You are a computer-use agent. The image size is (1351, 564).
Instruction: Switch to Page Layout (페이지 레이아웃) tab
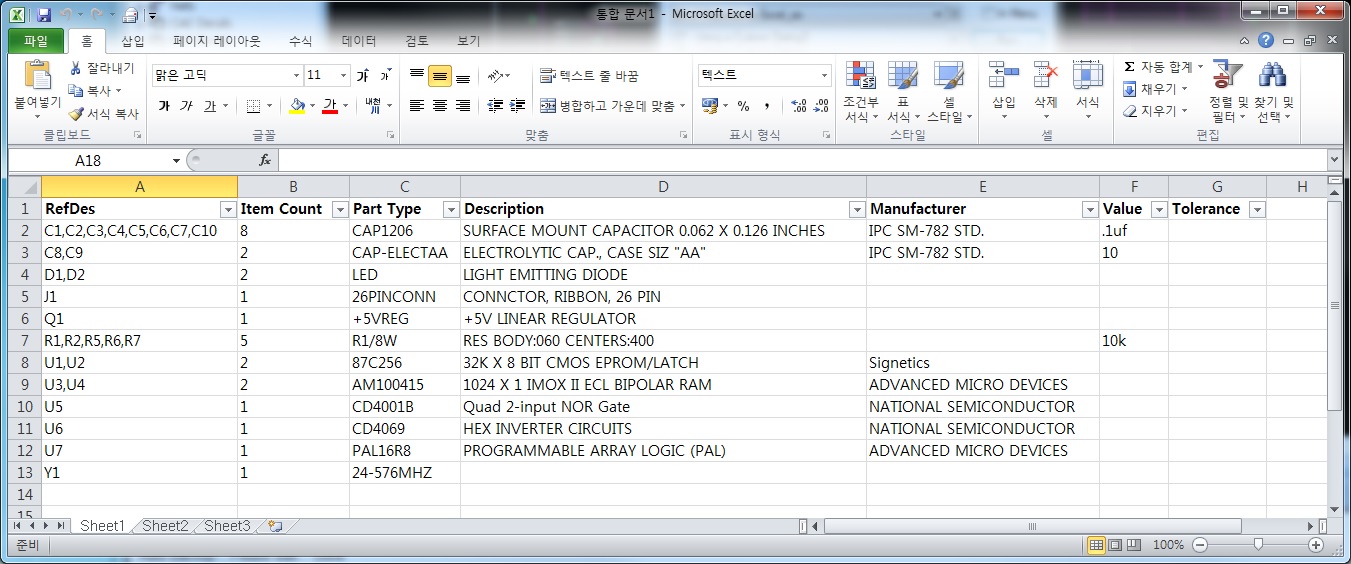(216, 41)
